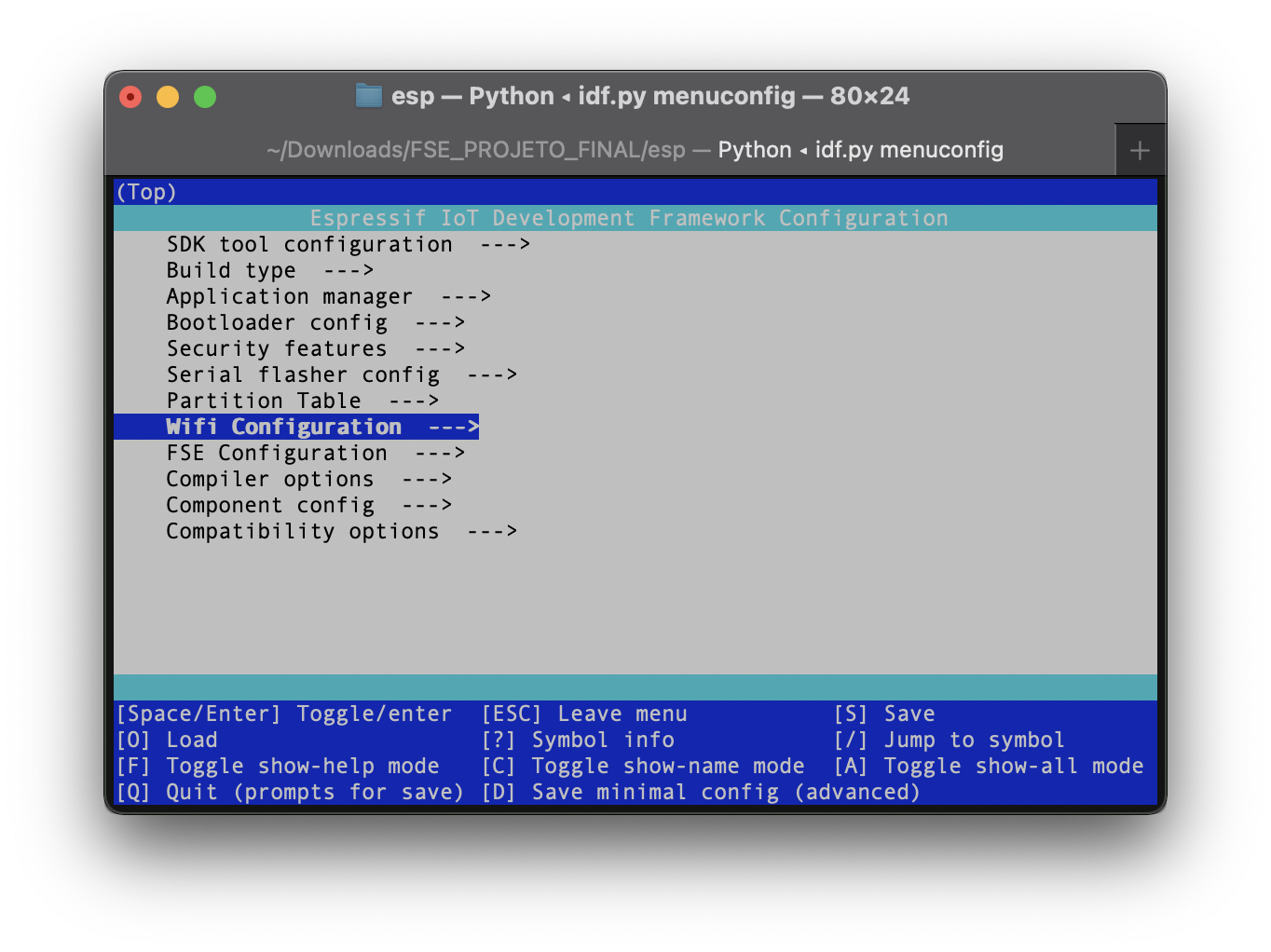Screen dimensions: 1271x952
Task: Click the Espressif IoT Development Framework Configuration header
Action: (x=629, y=218)
